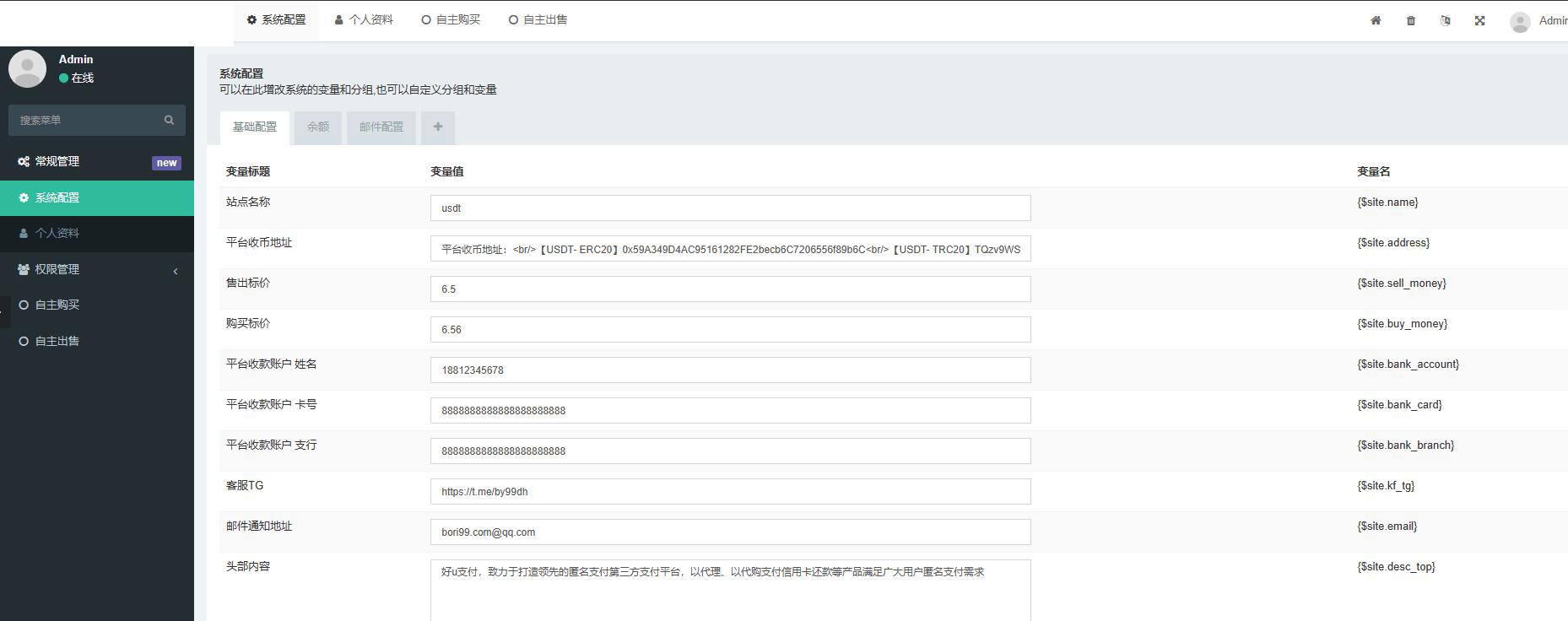
Task: Open Admin user avatar in top right
Action: click(x=1520, y=22)
